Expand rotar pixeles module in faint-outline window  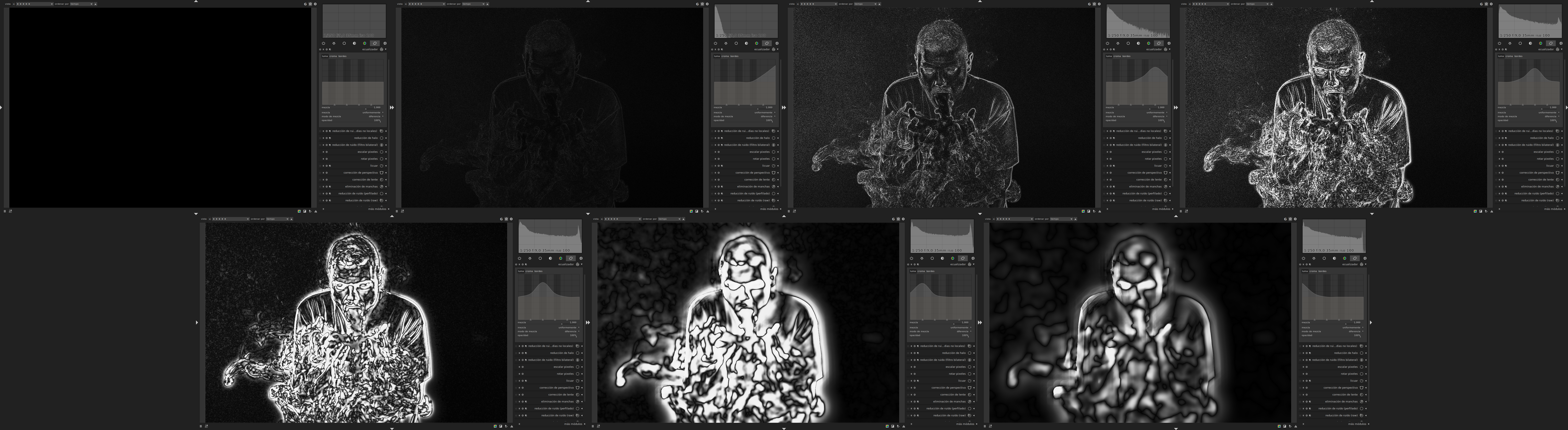778,159
